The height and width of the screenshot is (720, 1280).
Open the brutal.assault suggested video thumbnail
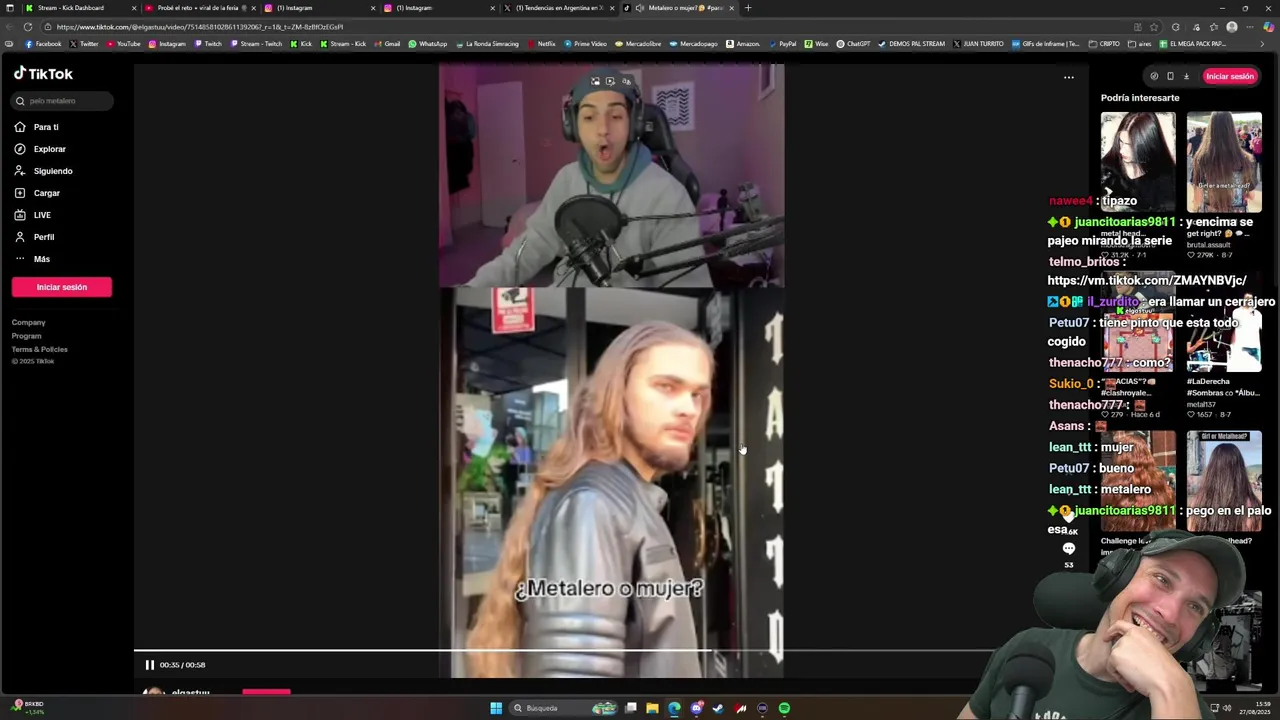tap(1224, 160)
